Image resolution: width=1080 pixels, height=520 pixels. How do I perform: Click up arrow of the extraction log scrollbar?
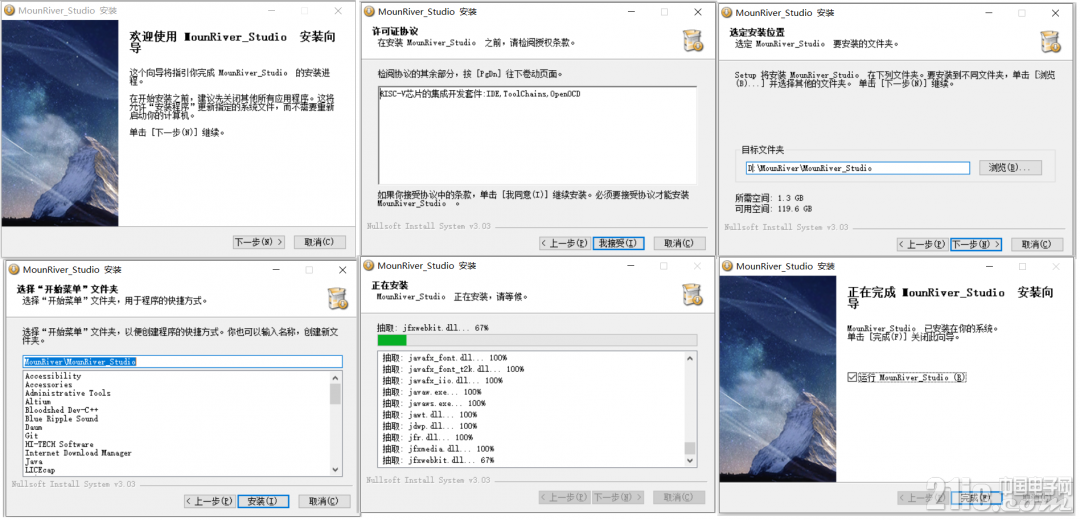point(690,357)
